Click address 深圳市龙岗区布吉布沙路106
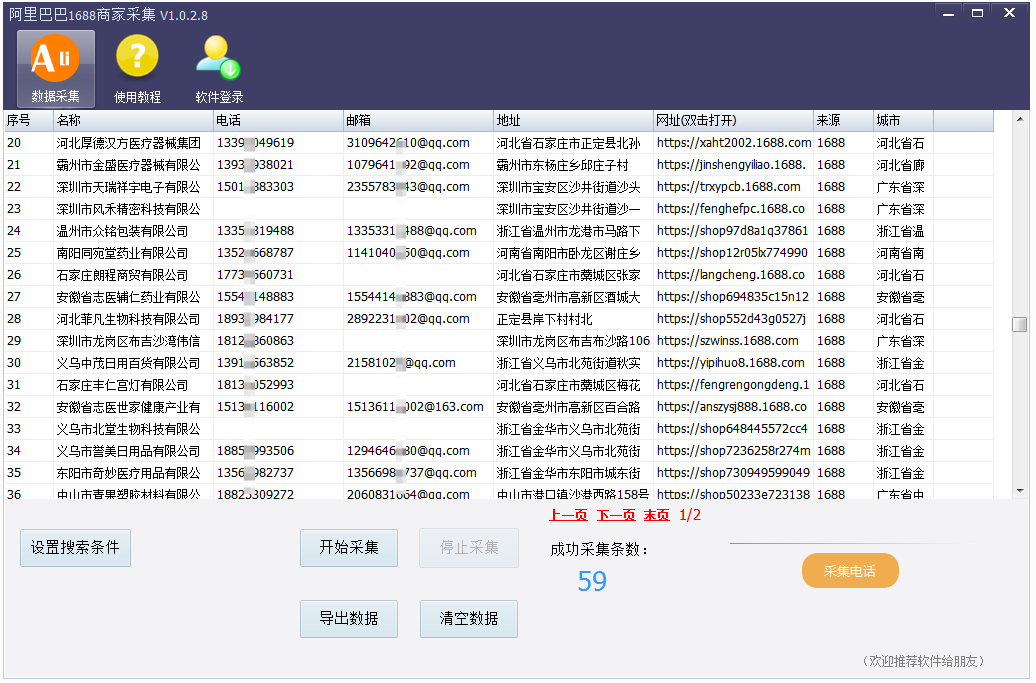1036x683 pixels. click(x=573, y=341)
